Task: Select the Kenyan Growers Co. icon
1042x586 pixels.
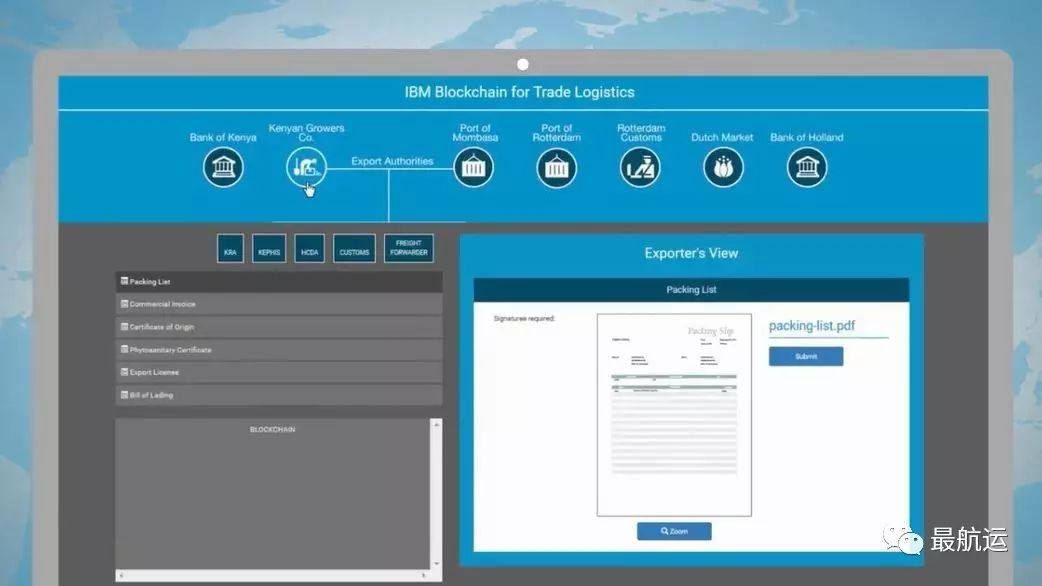Action: [x=306, y=167]
